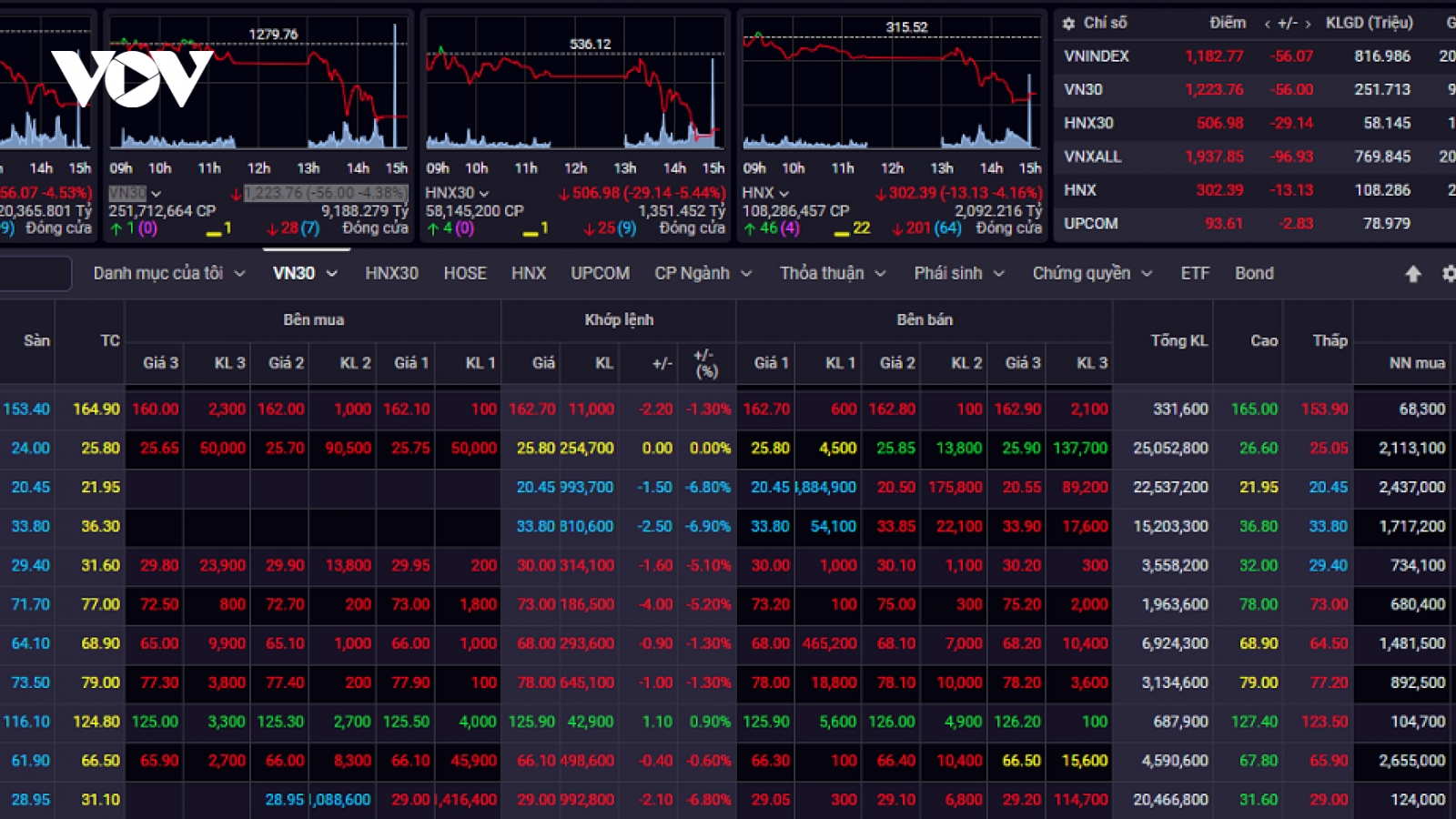The image size is (1456, 819).
Task: Select the UPCOM index row
Action: (x=1256, y=224)
